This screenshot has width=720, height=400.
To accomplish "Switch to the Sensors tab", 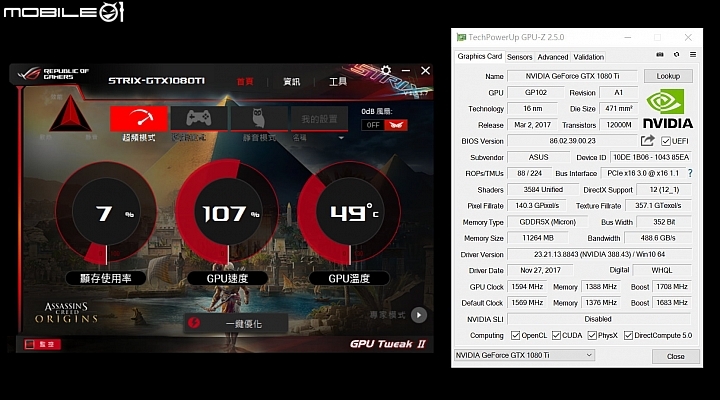I will tap(519, 57).
